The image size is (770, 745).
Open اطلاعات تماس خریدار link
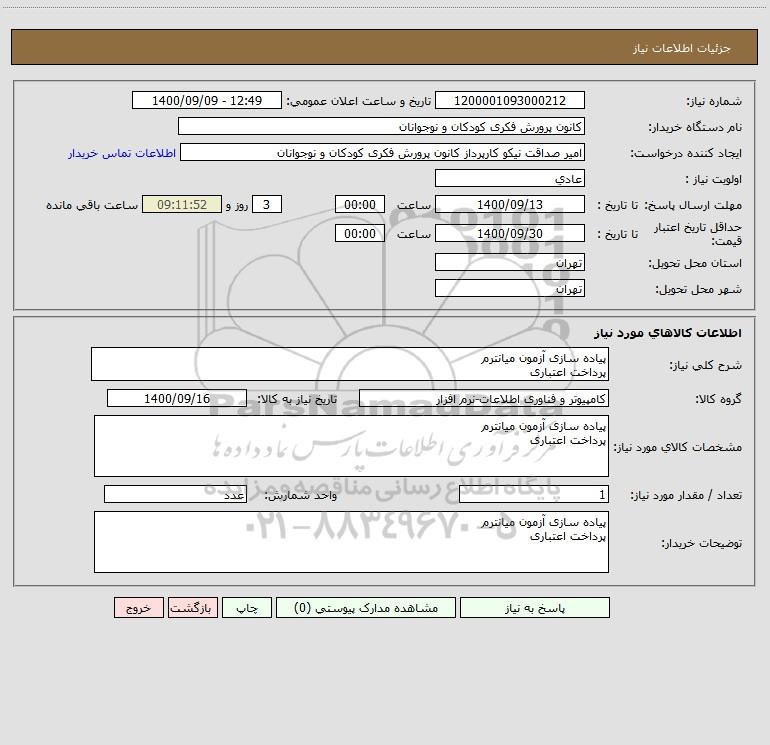click(x=122, y=153)
